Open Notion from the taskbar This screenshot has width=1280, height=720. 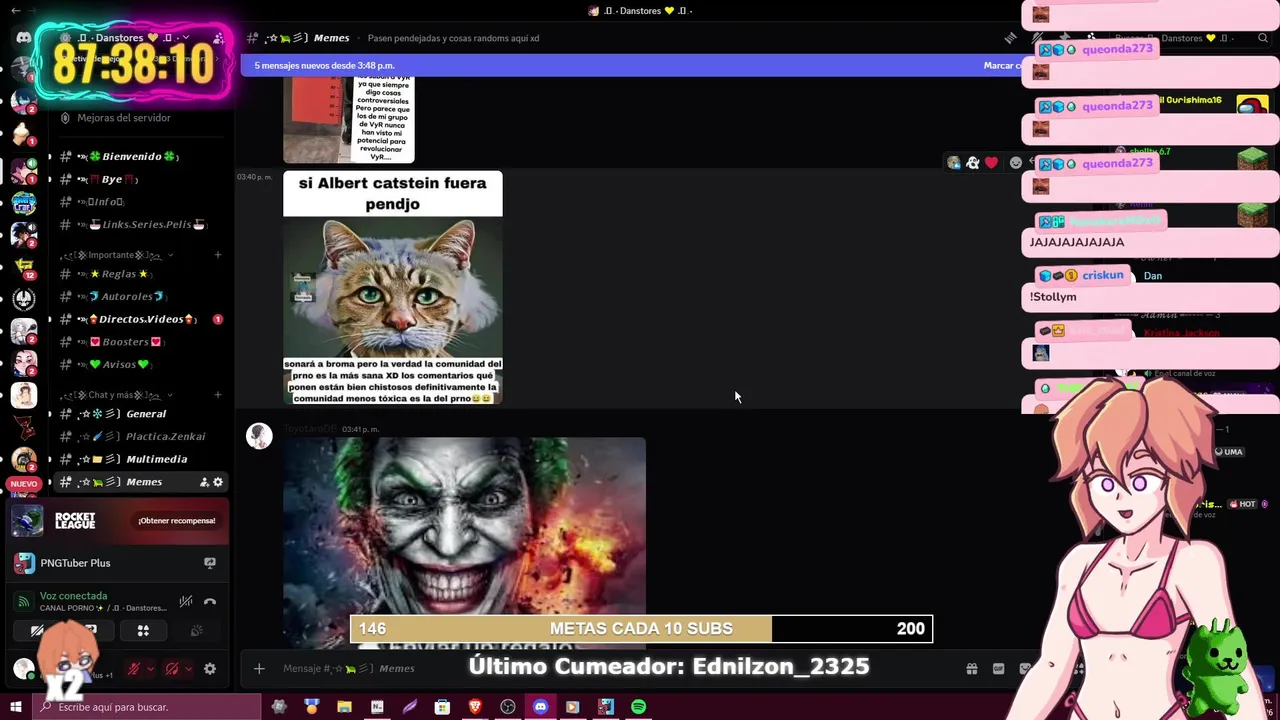click(377, 707)
